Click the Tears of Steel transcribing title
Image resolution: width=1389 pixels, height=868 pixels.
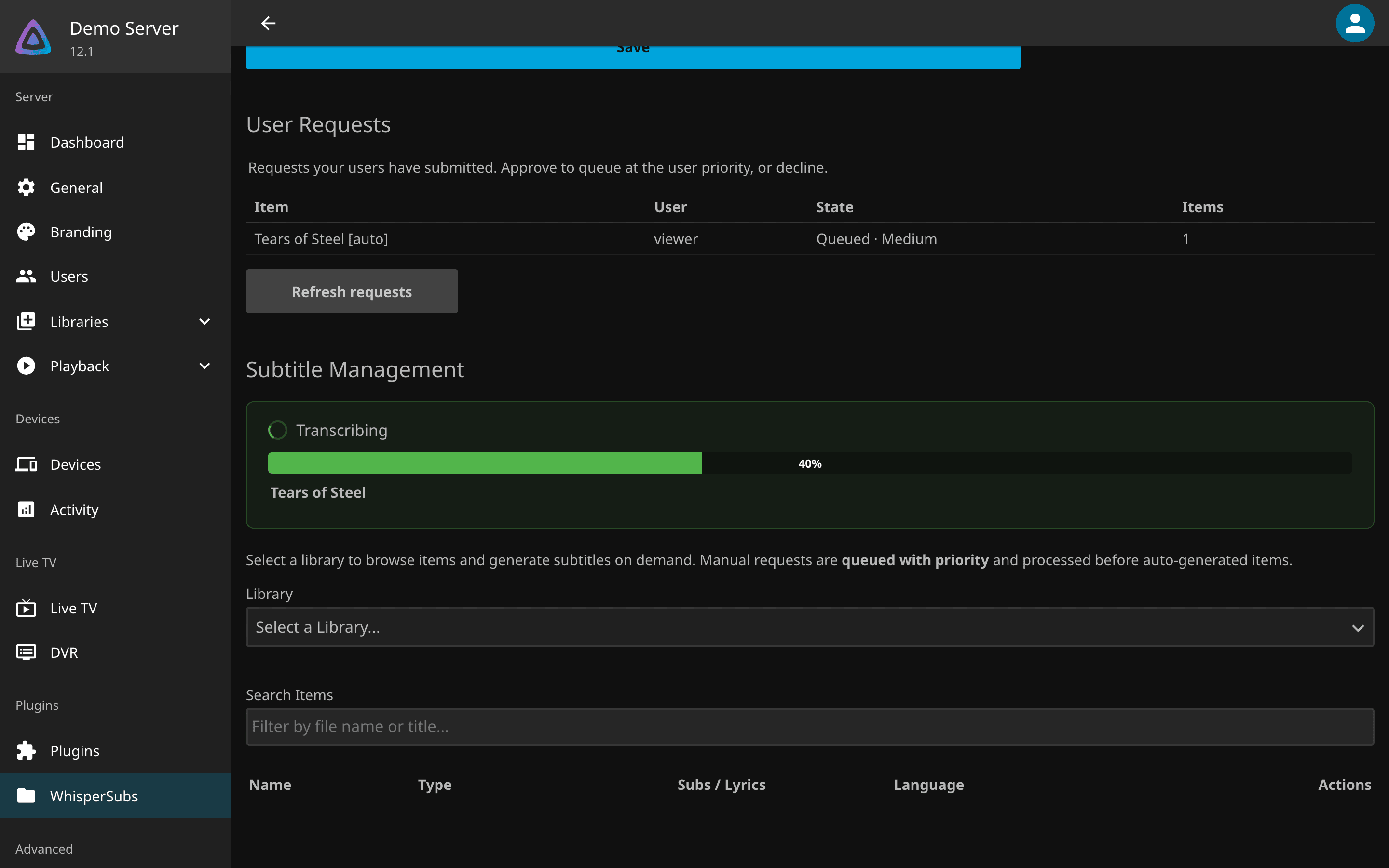[318, 492]
